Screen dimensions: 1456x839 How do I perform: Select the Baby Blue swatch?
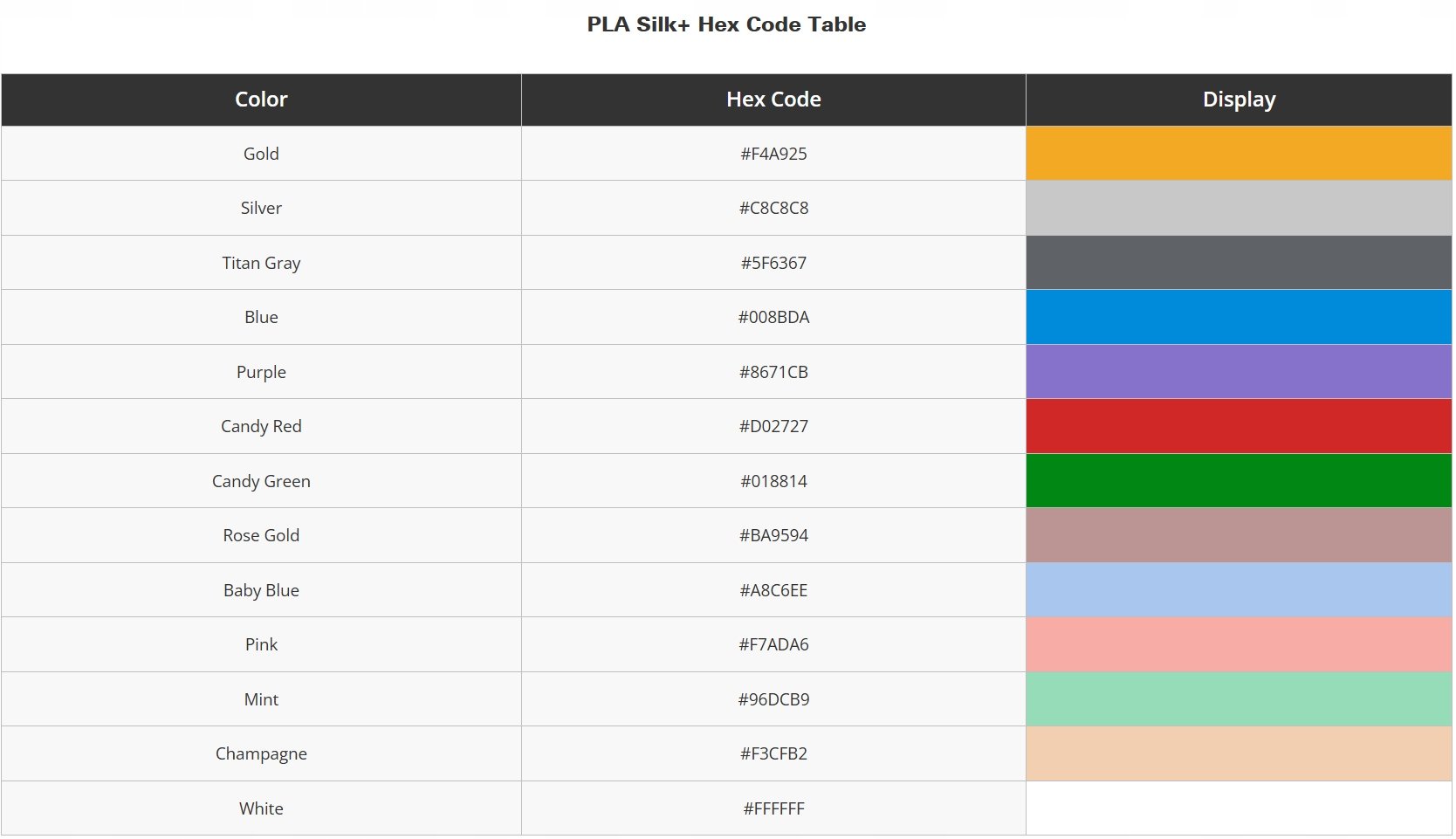coord(1239,590)
